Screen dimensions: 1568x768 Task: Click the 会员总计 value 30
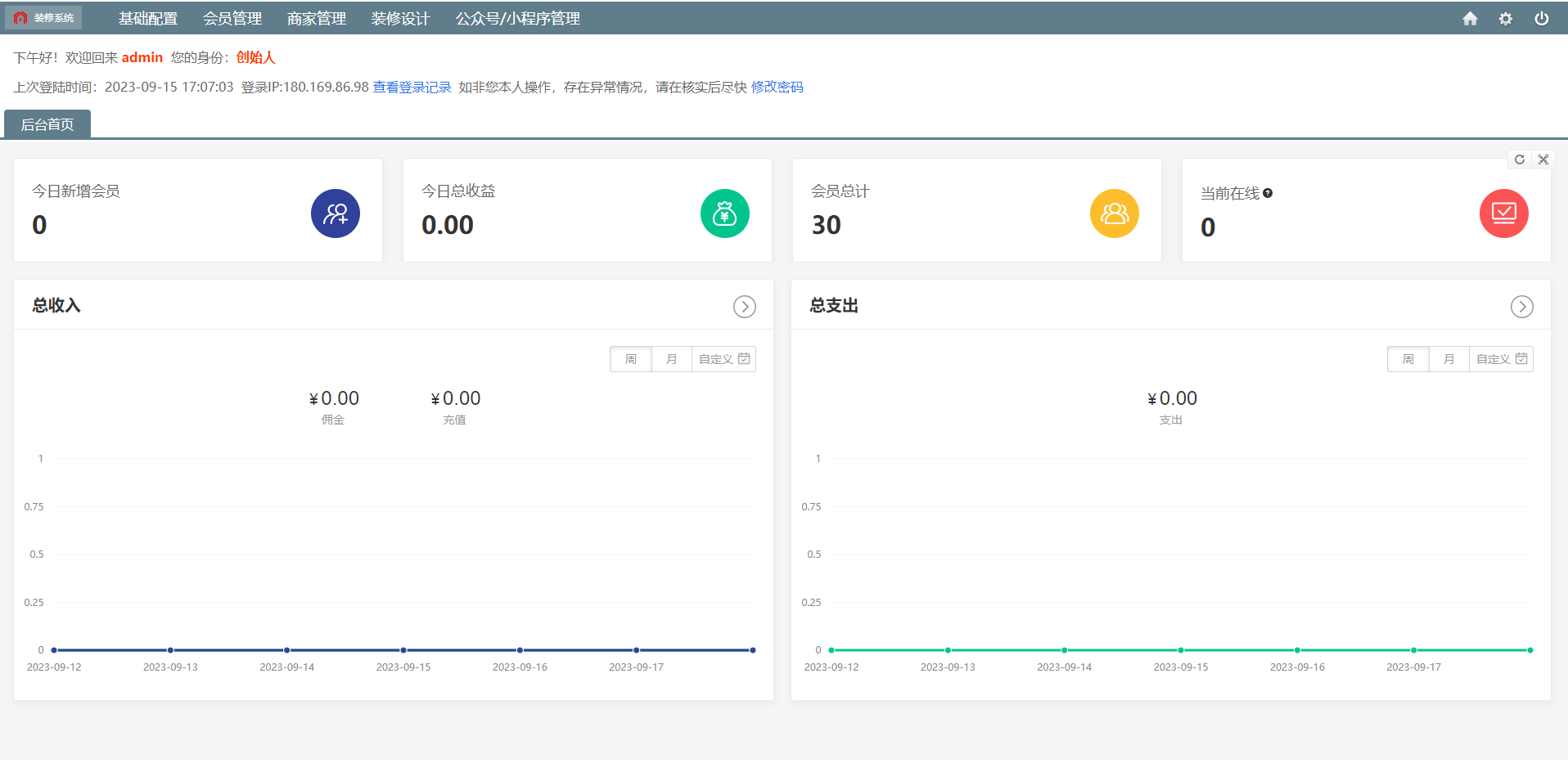click(827, 225)
